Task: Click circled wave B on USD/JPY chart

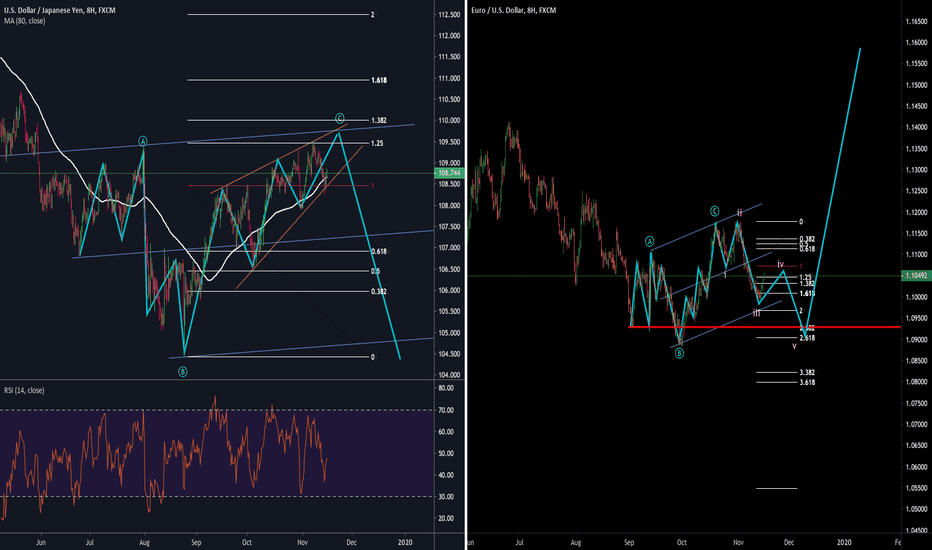Action: click(x=183, y=372)
